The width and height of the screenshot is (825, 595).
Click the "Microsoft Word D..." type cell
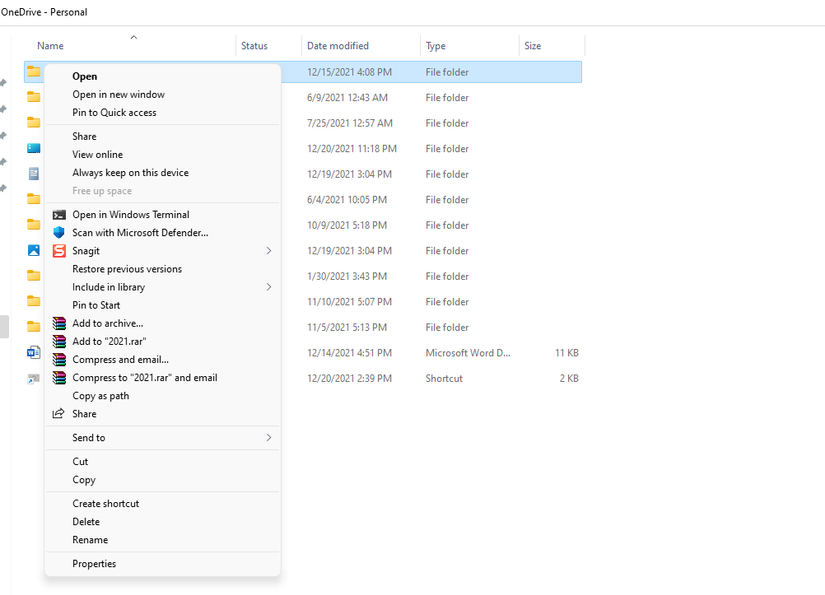468,353
